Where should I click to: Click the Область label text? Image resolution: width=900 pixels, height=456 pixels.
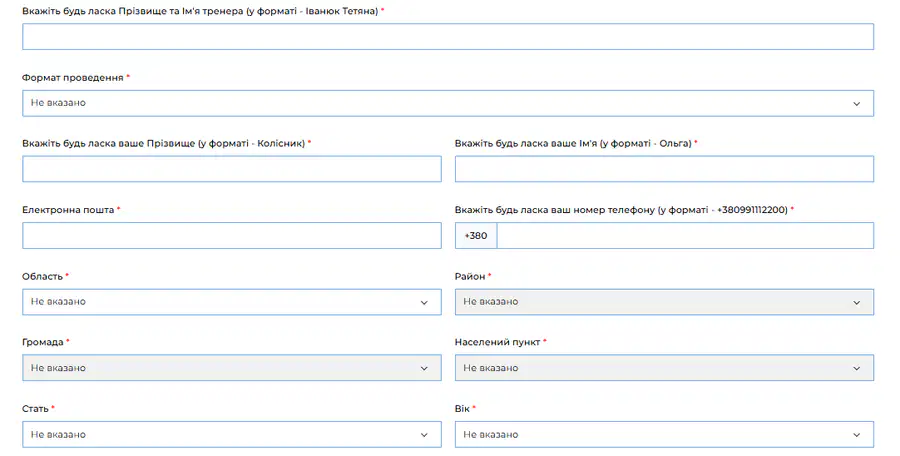pos(42,276)
